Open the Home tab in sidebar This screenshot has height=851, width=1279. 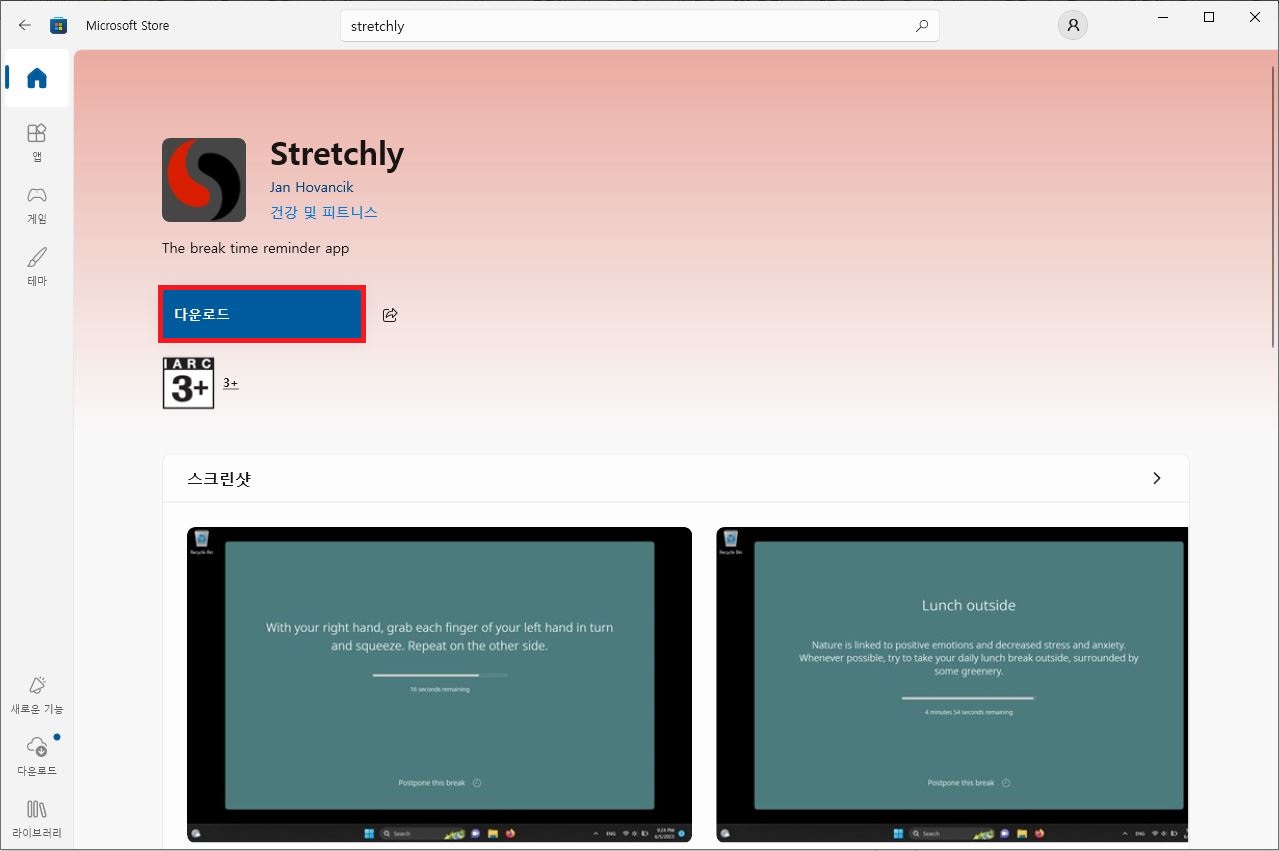(x=37, y=78)
